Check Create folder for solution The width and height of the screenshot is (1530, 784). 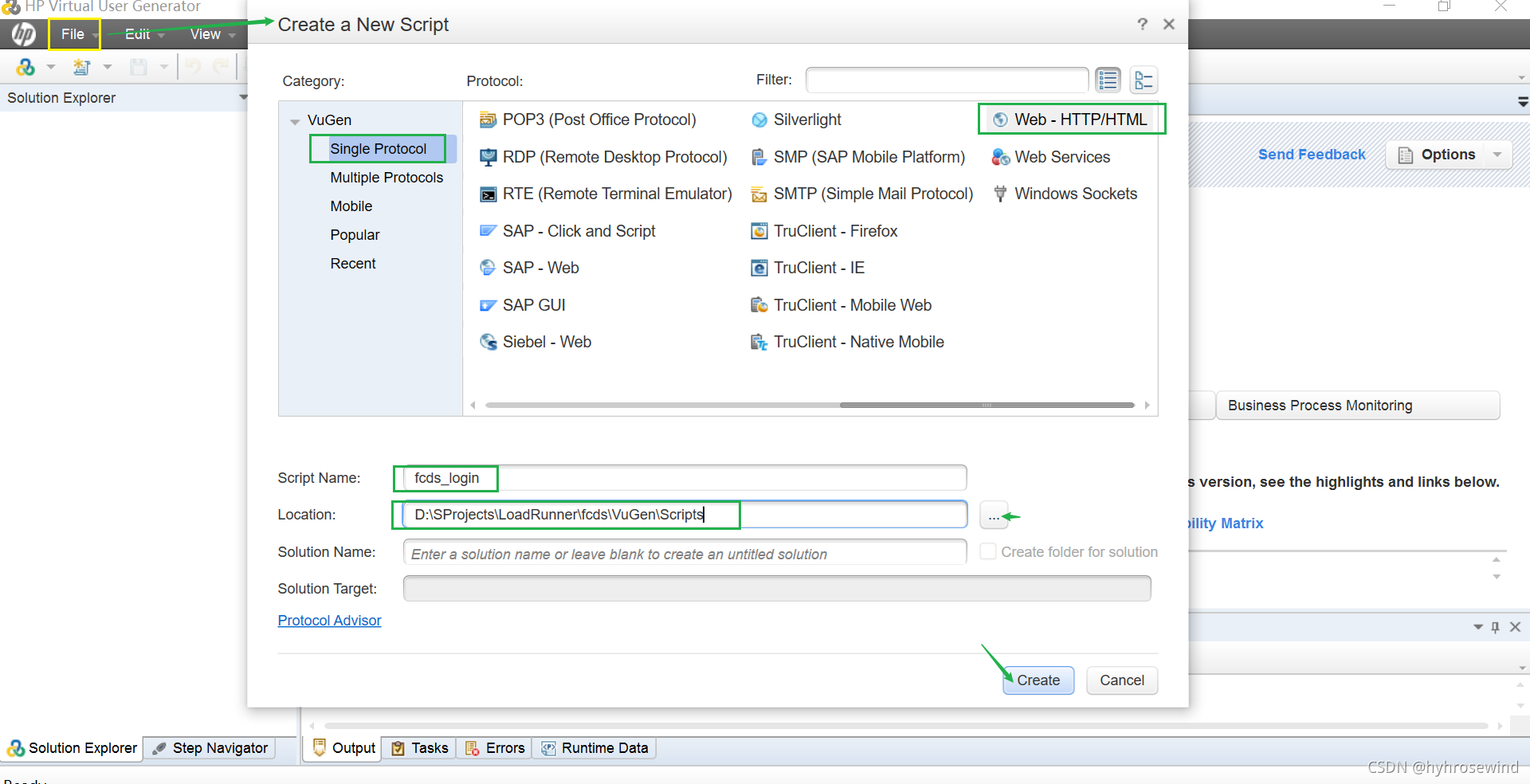(x=988, y=551)
